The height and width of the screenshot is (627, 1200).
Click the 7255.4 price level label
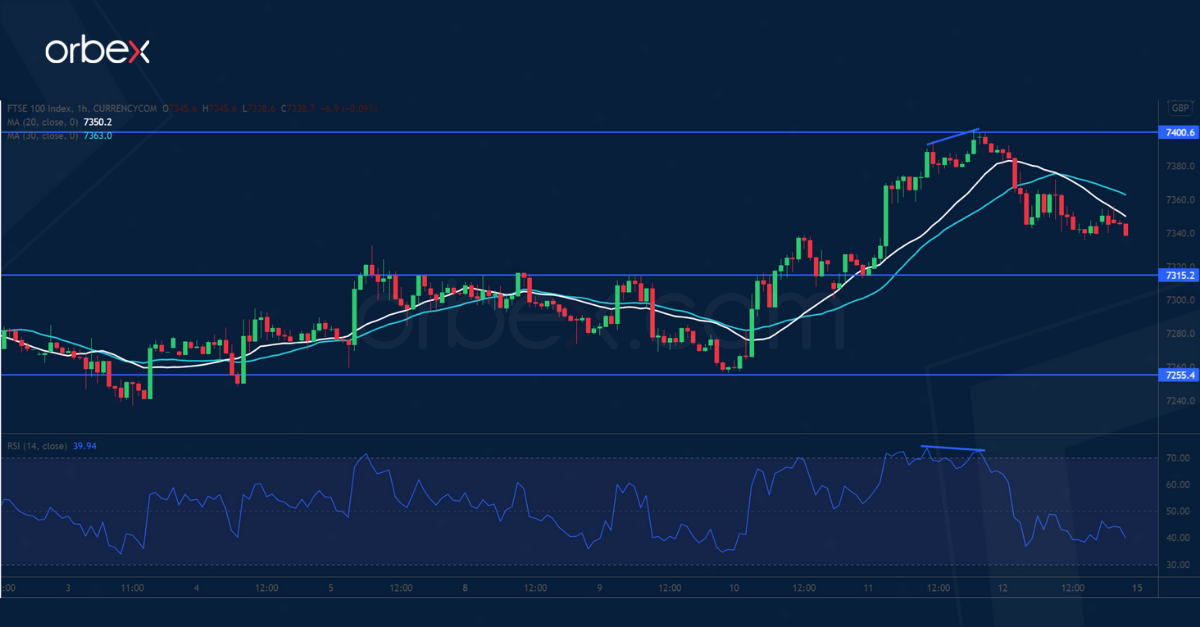click(1180, 375)
